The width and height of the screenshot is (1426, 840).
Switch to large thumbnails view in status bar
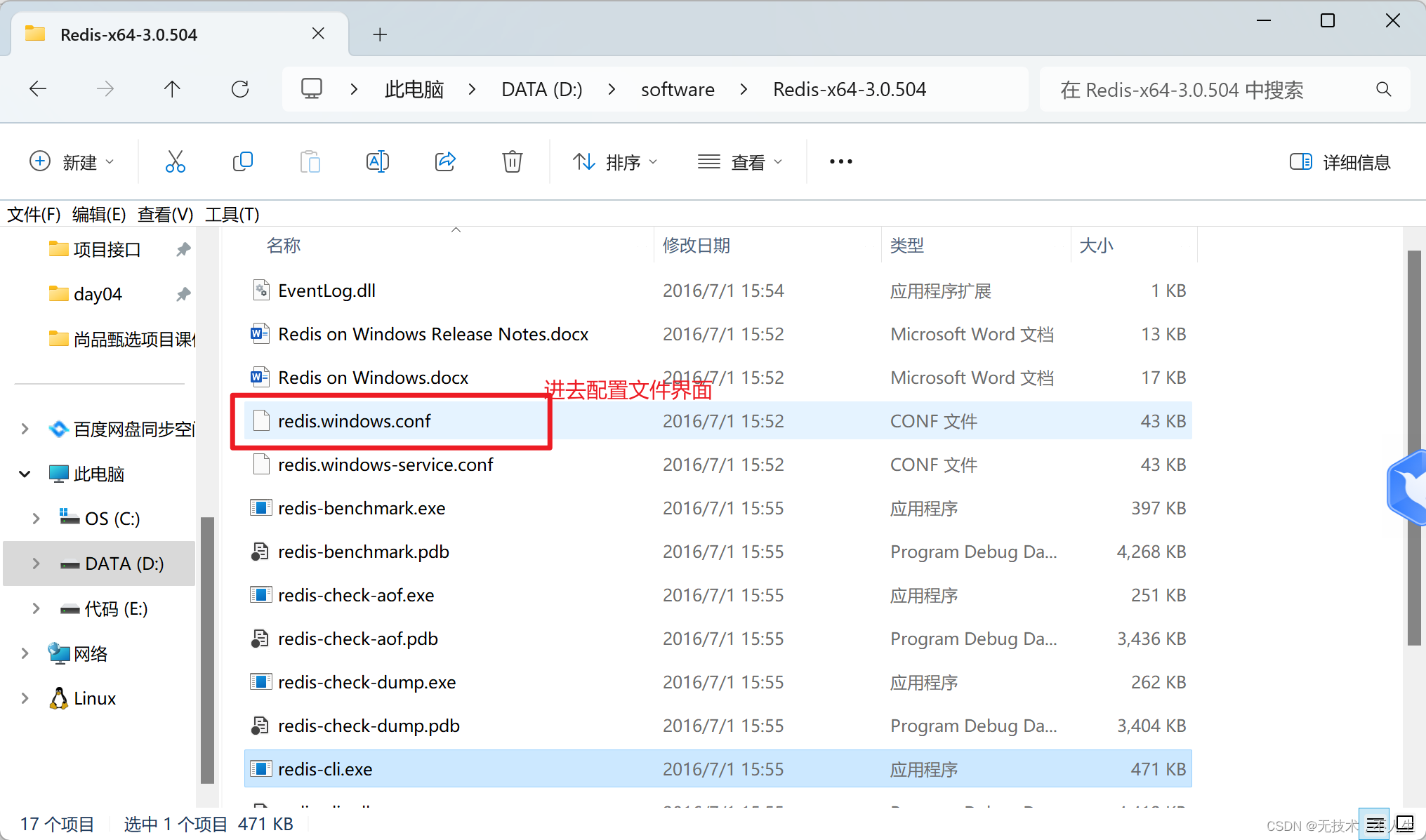pos(1405,823)
